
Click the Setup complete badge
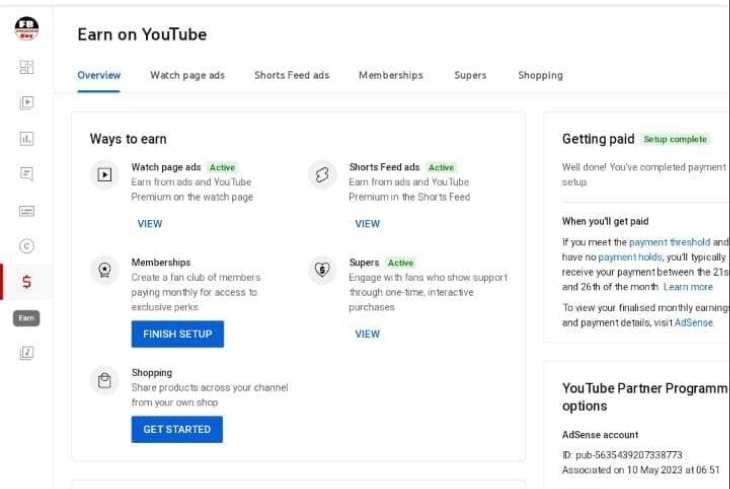coord(675,139)
